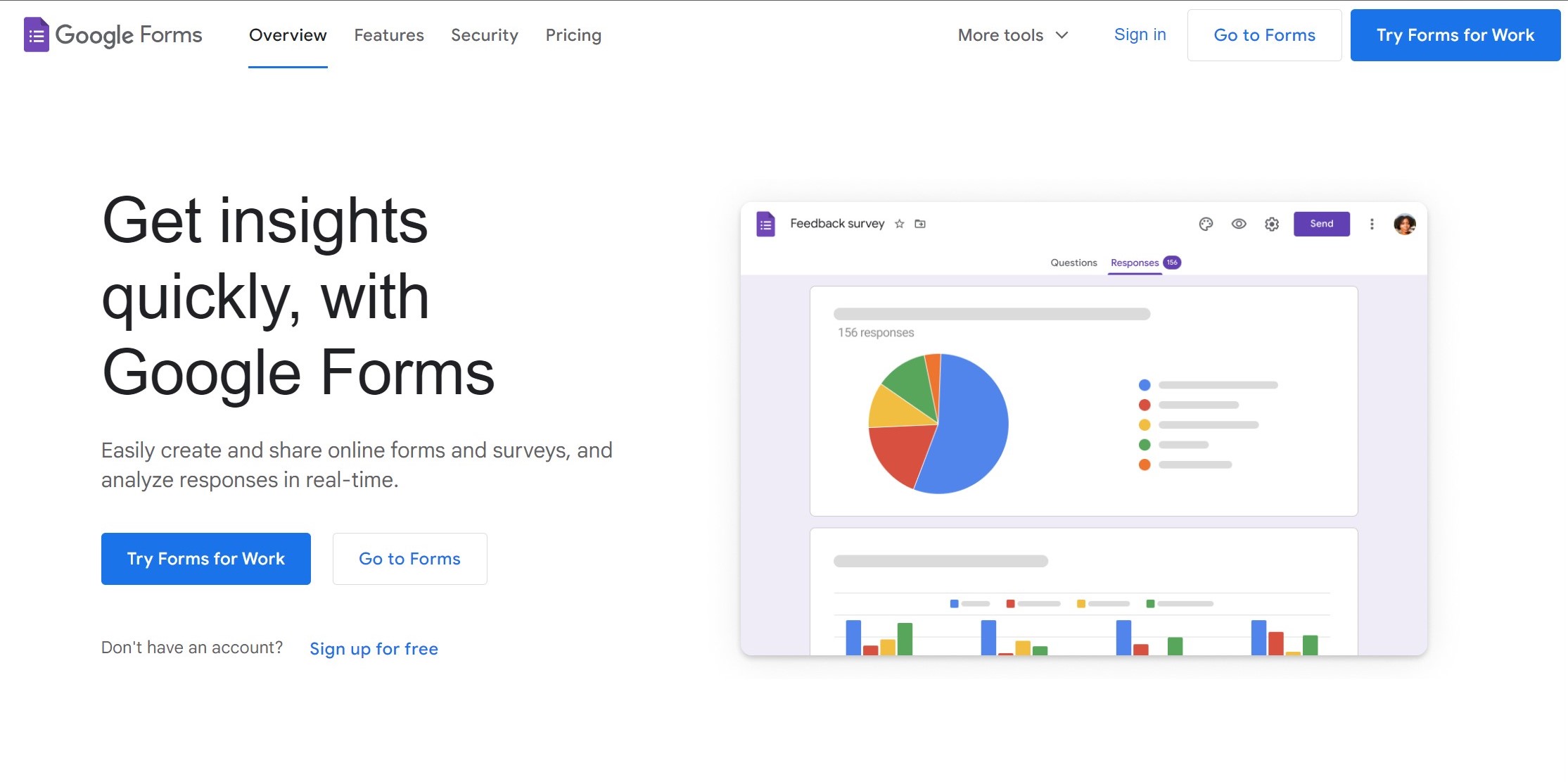Screen dimensions: 1568x782
Task: Click the user avatar icon top right
Action: click(1405, 223)
